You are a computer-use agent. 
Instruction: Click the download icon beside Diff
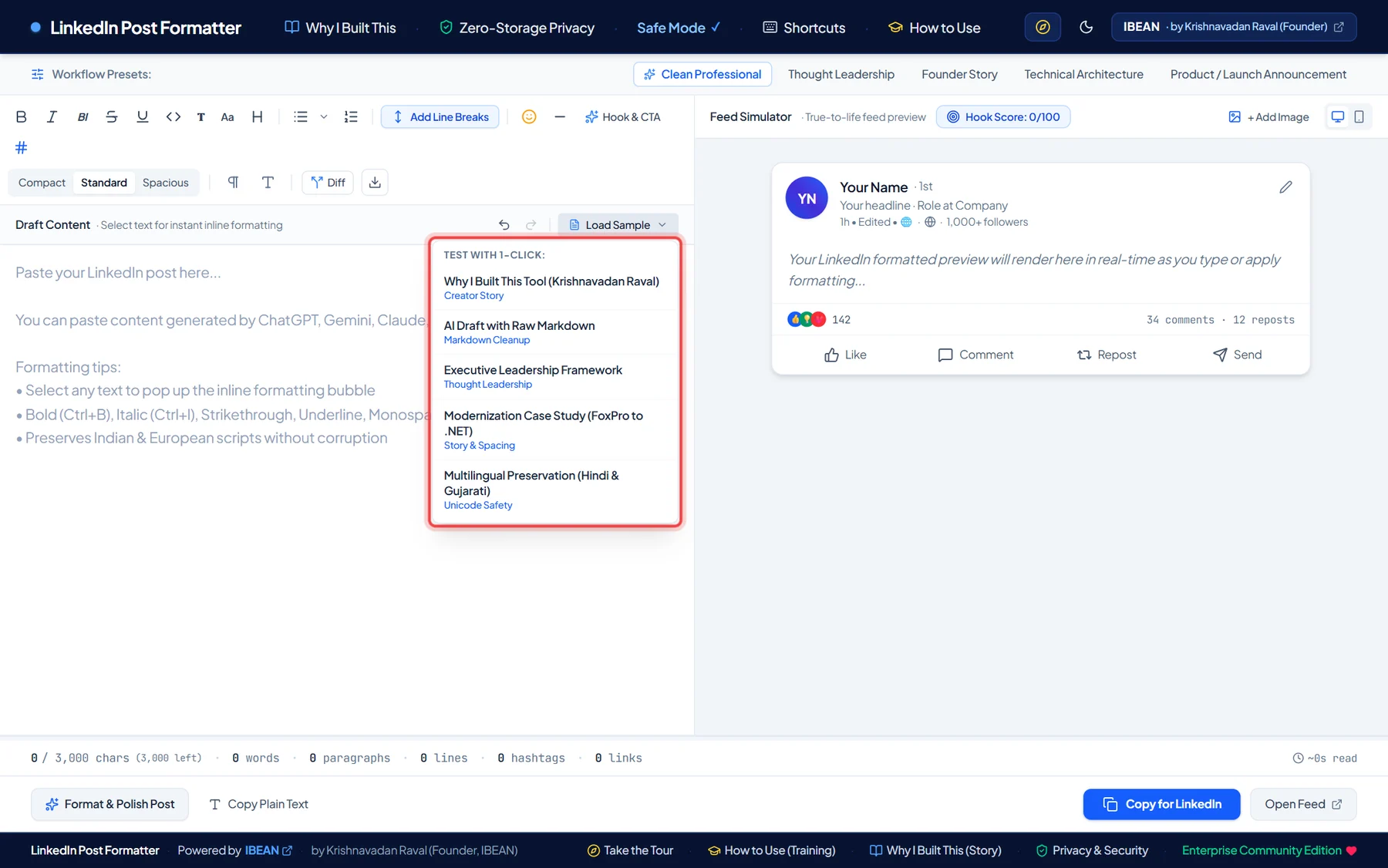click(x=375, y=183)
